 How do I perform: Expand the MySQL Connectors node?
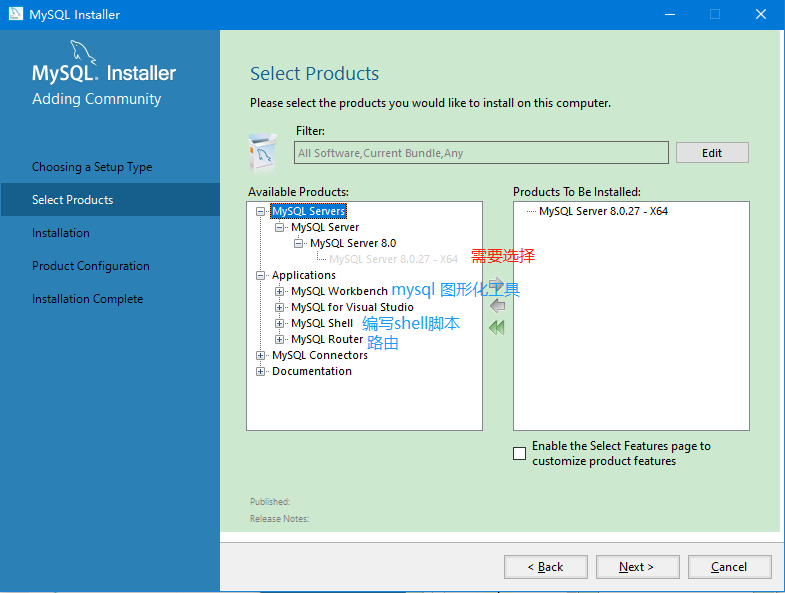pos(260,356)
